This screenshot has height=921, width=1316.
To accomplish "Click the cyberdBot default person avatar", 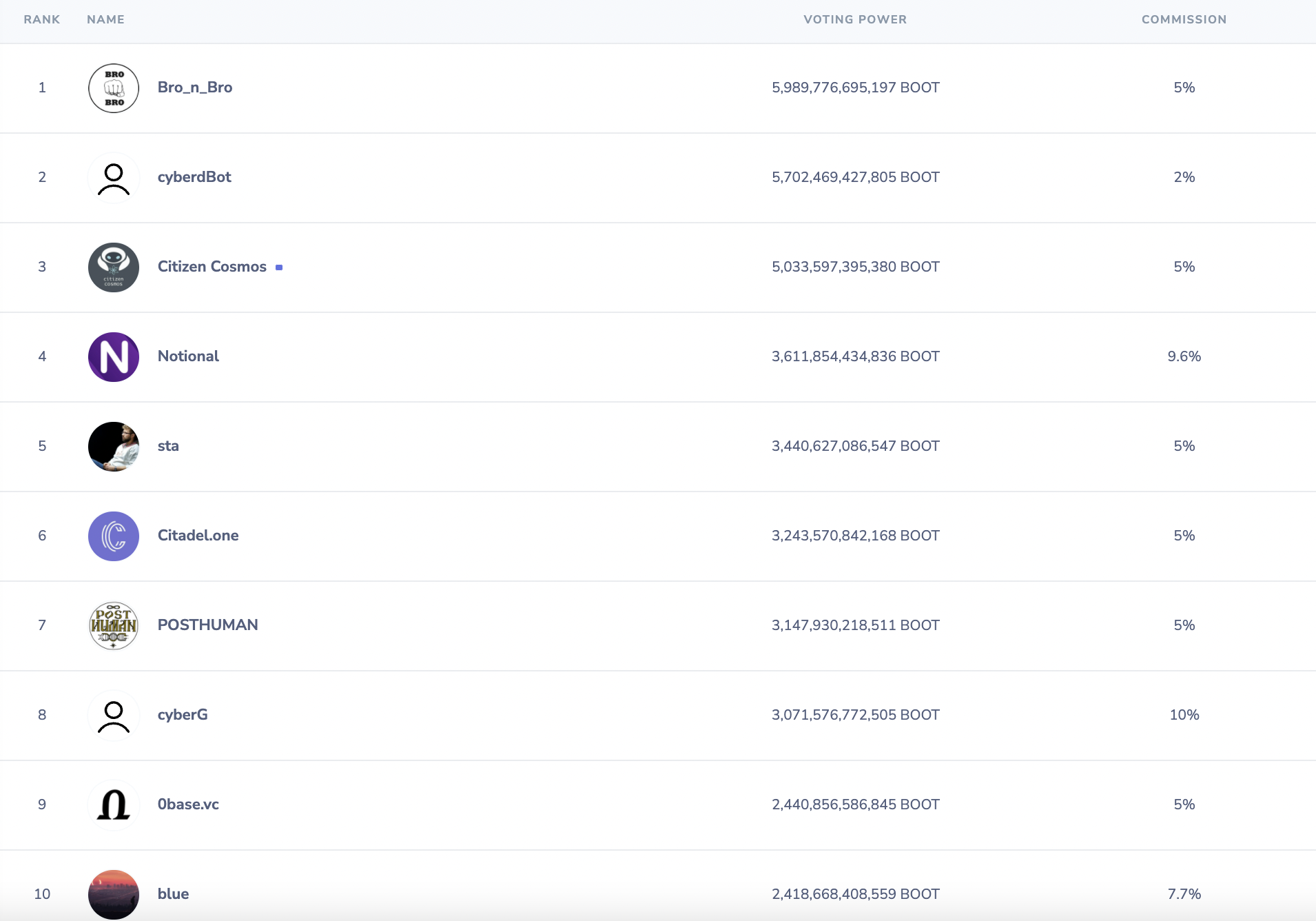I will (114, 178).
